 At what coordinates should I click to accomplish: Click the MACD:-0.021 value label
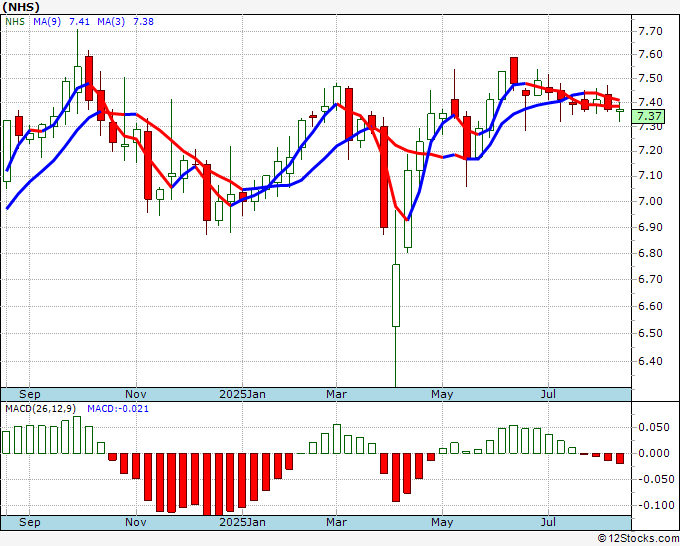click(x=118, y=409)
